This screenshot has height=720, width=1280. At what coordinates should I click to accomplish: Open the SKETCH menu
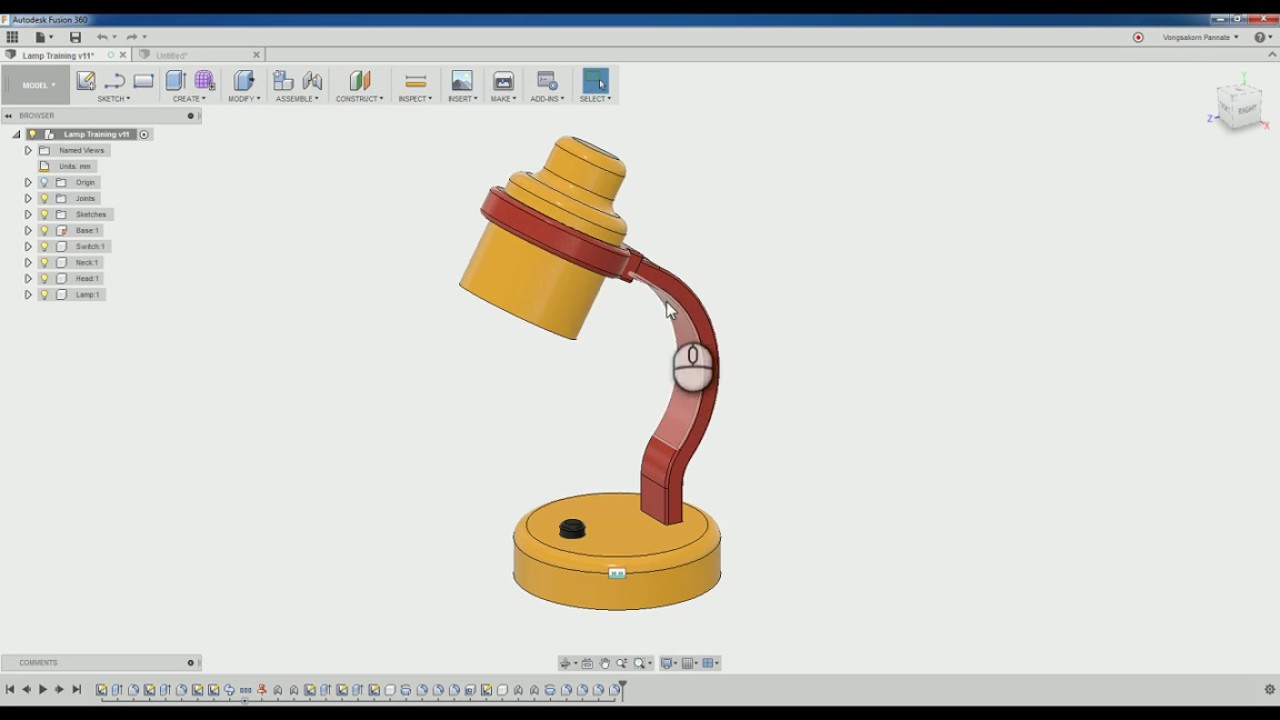[x=113, y=99]
